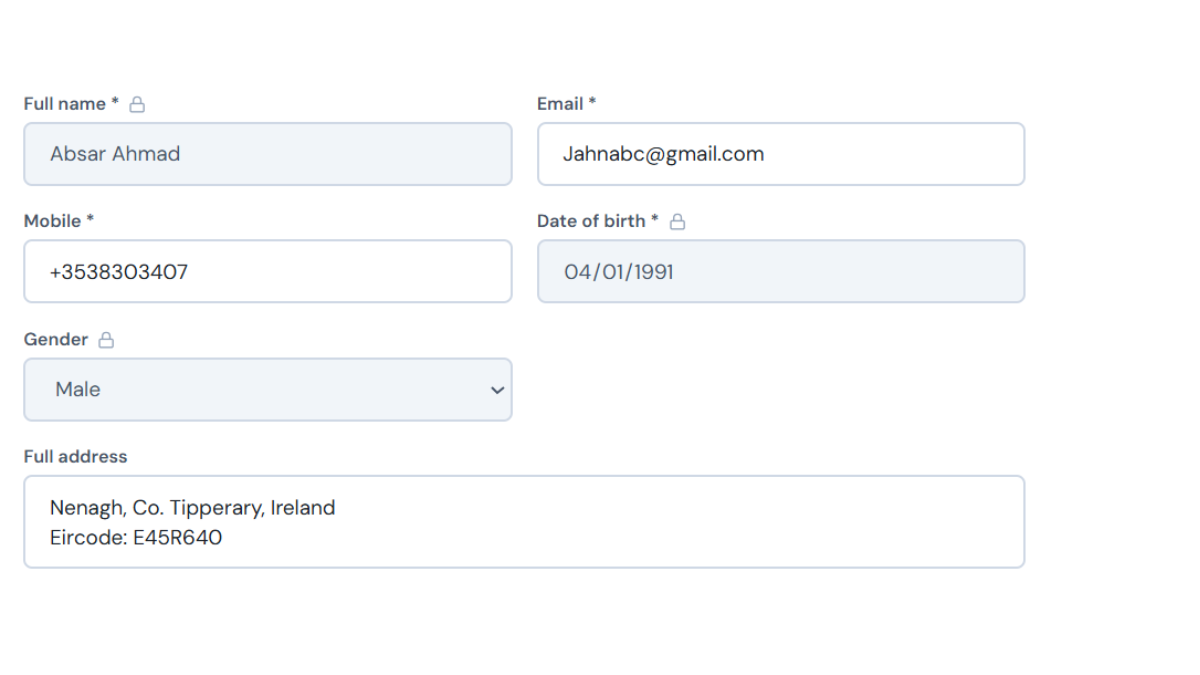Click the 'Gender' label text
The width and height of the screenshot is (1200, 675).
point(56,340)
